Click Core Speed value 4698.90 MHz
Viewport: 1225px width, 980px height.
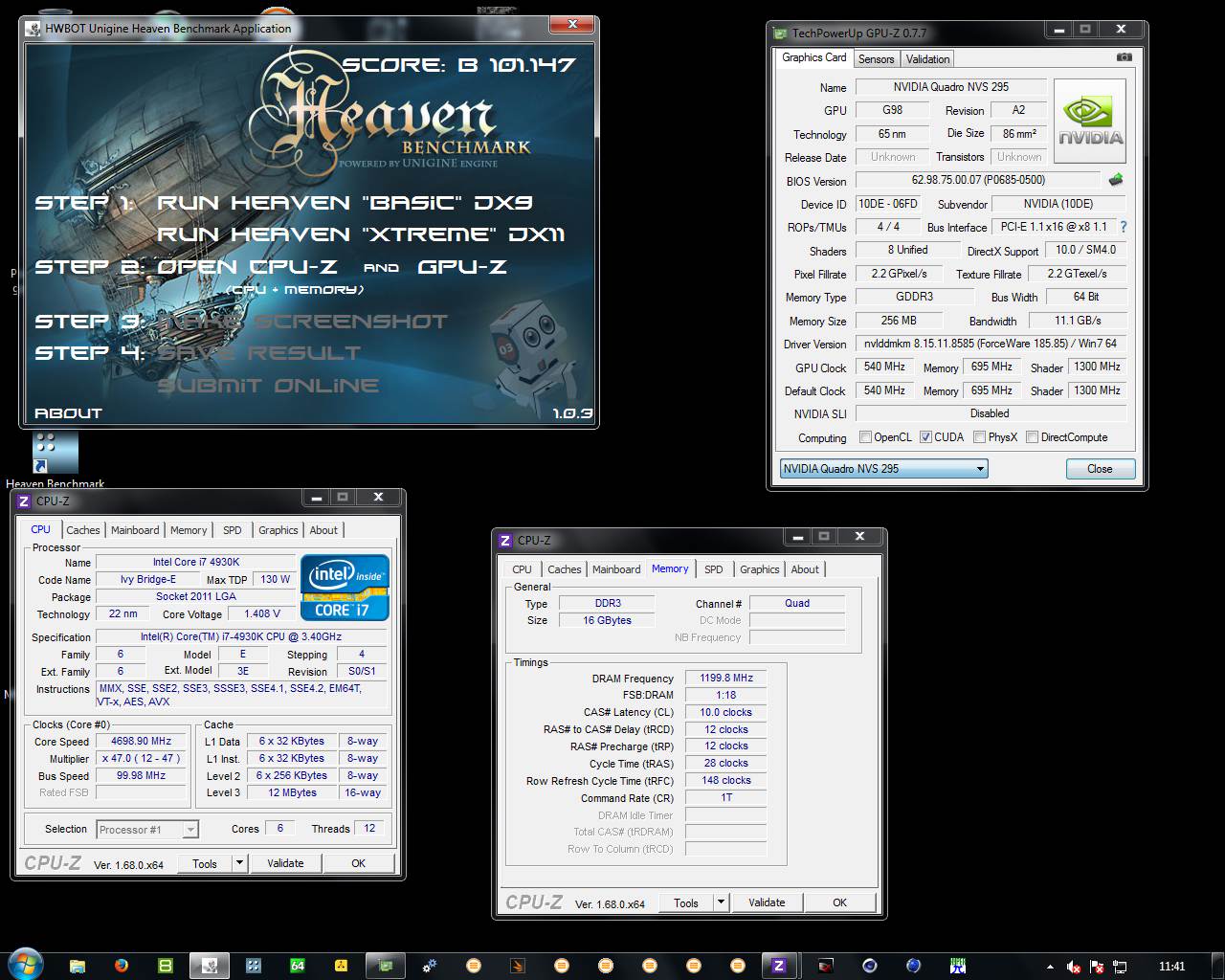(x=142, y=741)
